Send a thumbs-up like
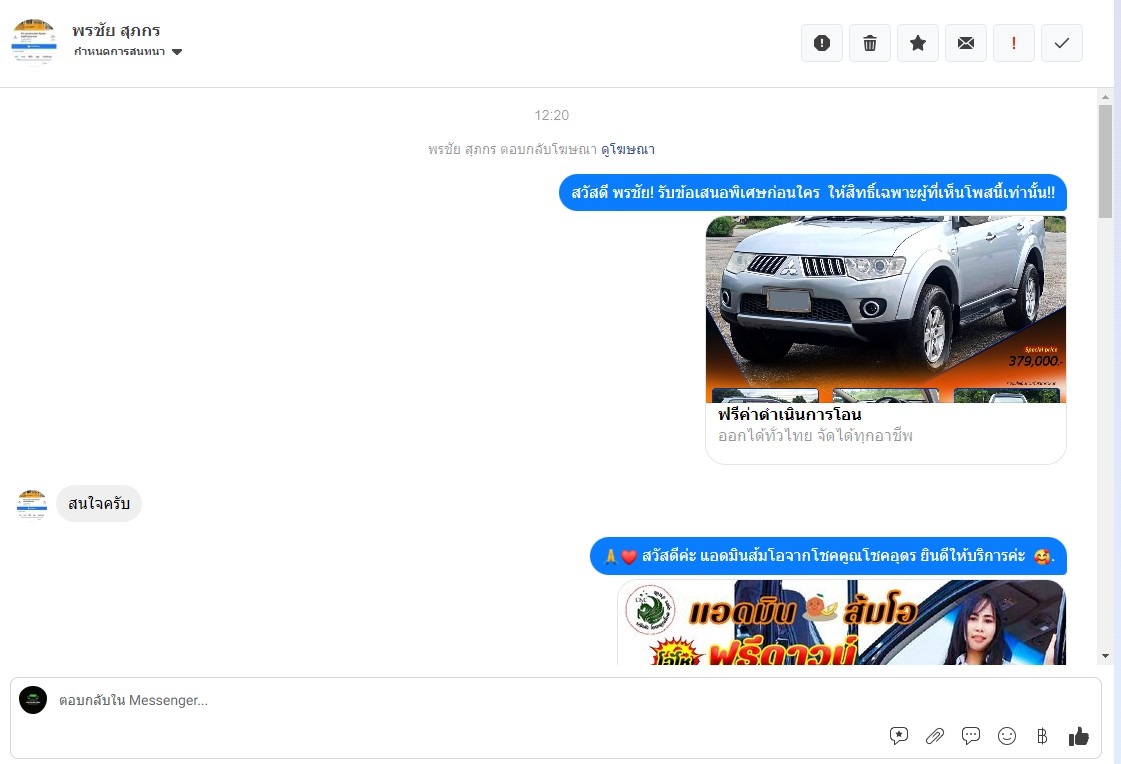The image size is (1121, 764). pos(1079,735)
